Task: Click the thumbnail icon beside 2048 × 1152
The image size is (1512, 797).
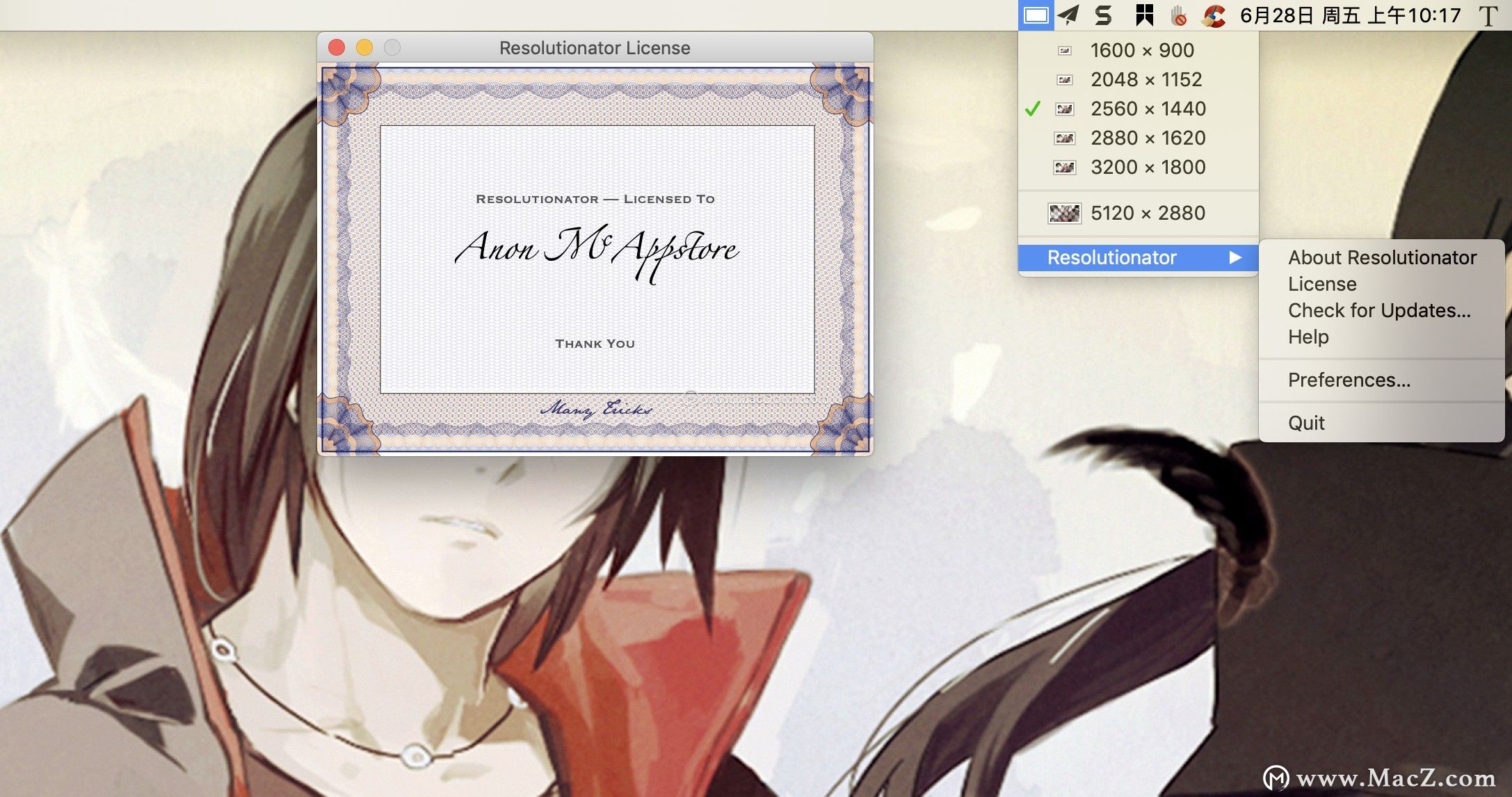Action: coord(1065,79)
